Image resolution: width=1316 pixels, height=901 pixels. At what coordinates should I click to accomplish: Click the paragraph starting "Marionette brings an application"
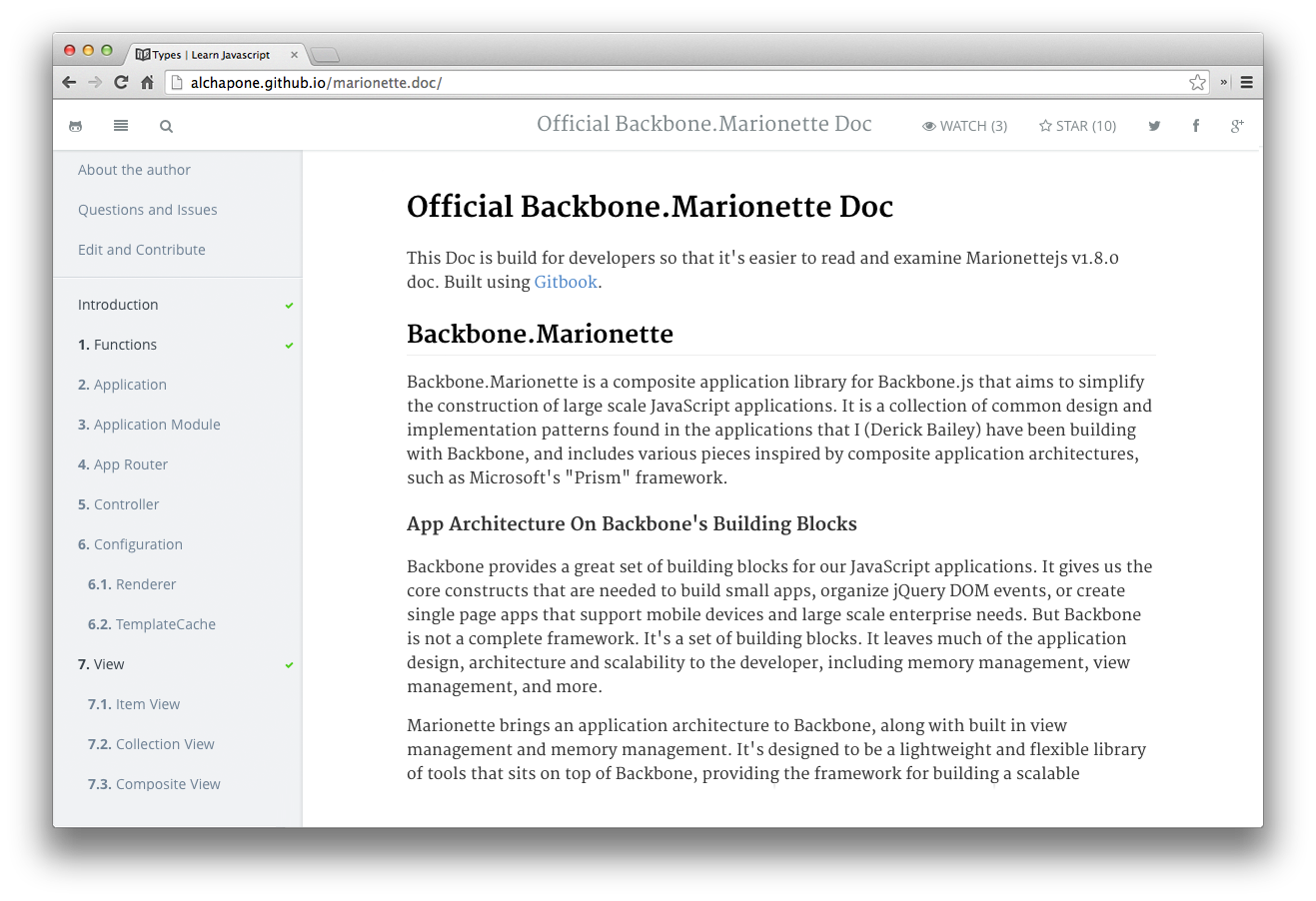776,749
